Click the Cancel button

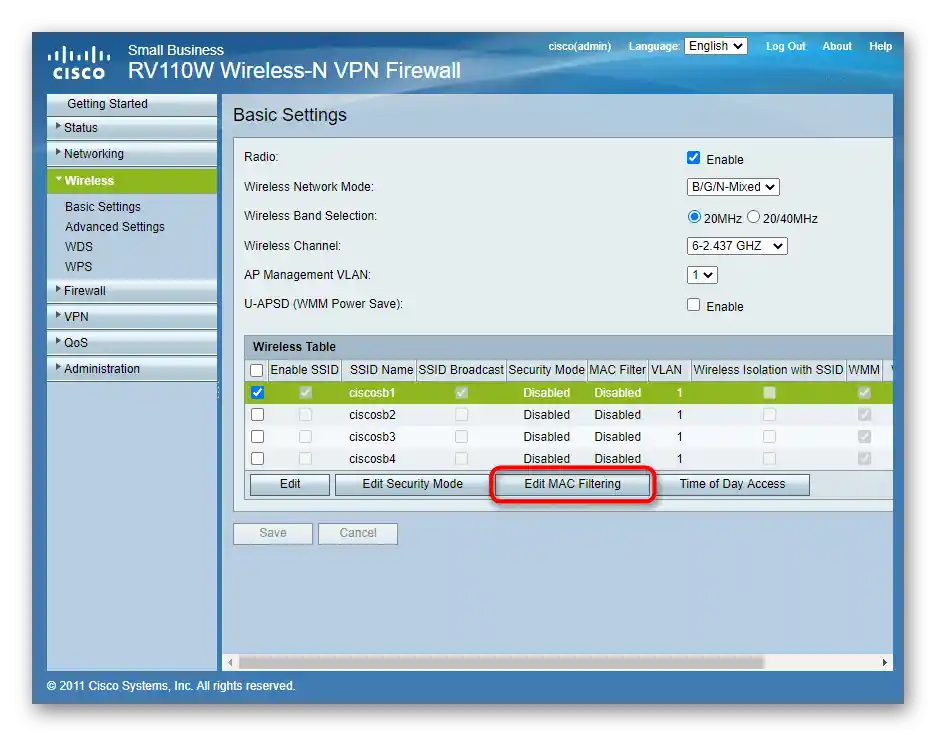coord(358,533)
